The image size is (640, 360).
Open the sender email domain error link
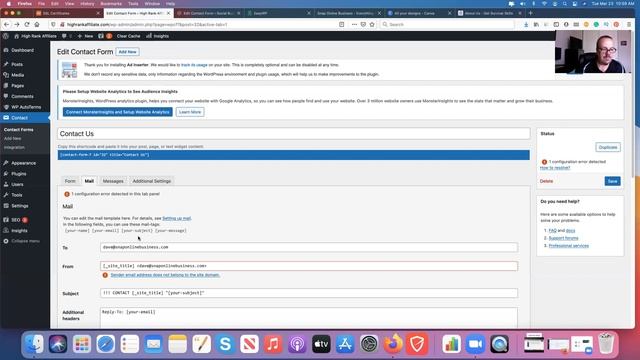click(165, 275)
